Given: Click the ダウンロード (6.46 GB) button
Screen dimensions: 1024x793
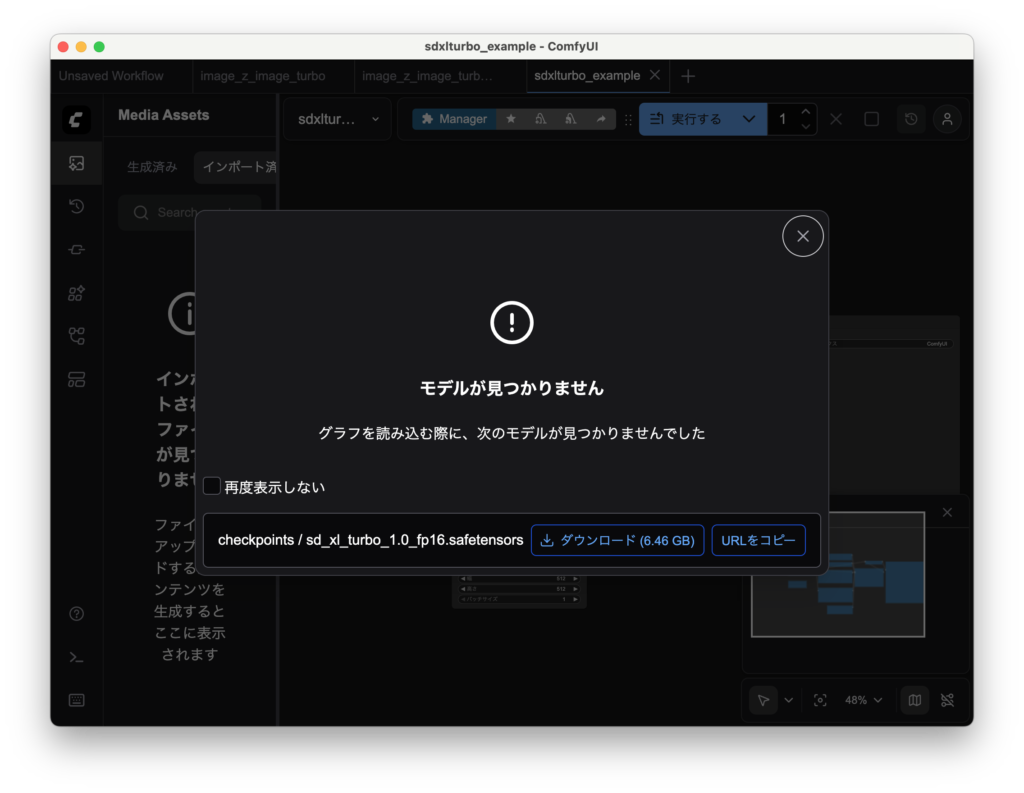Looking at the screenshot, I should point(617,540).
